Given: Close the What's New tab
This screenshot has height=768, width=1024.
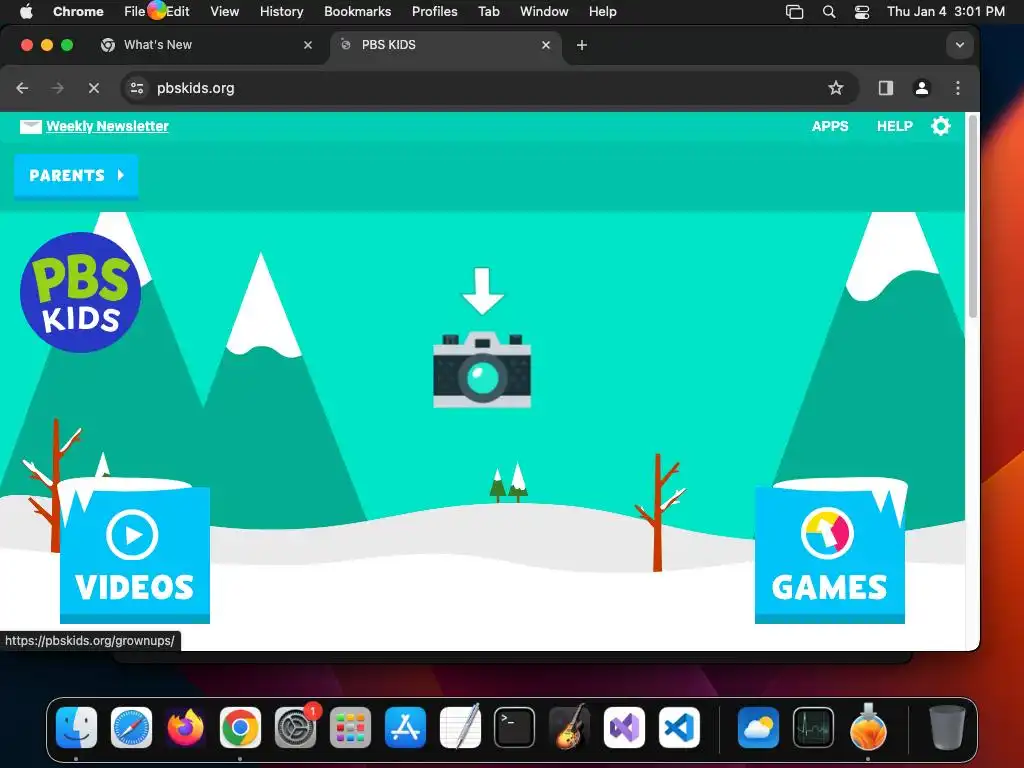Looking at the screenshot, I should point(308,45).
